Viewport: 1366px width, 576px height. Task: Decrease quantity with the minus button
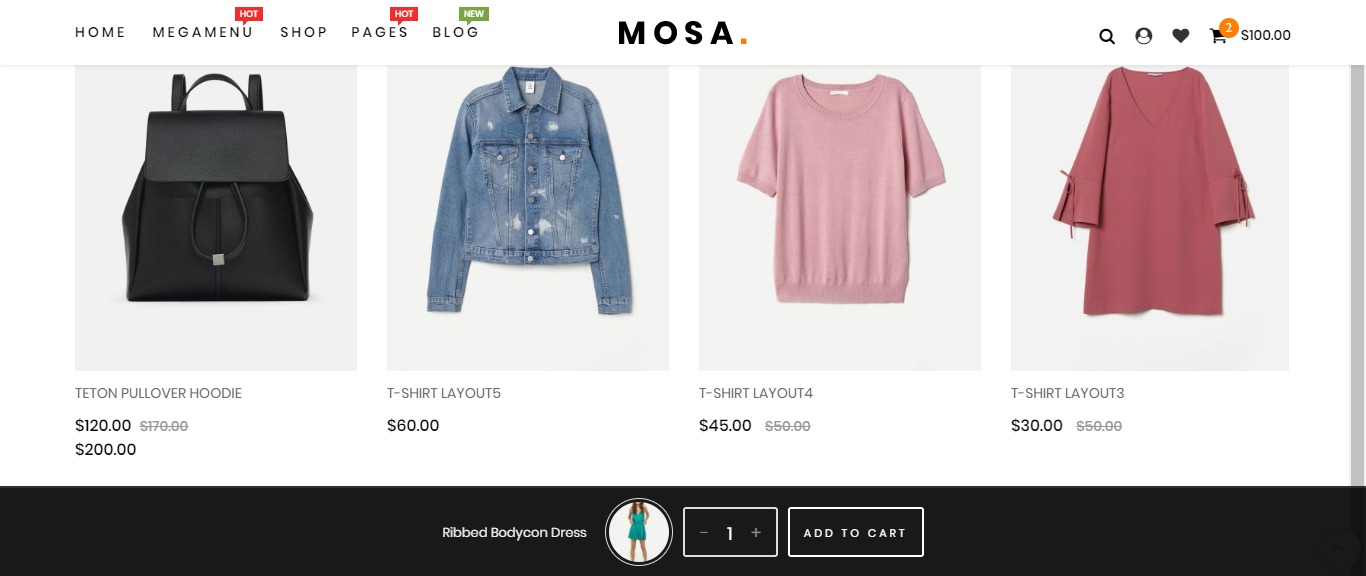(704, 533)
